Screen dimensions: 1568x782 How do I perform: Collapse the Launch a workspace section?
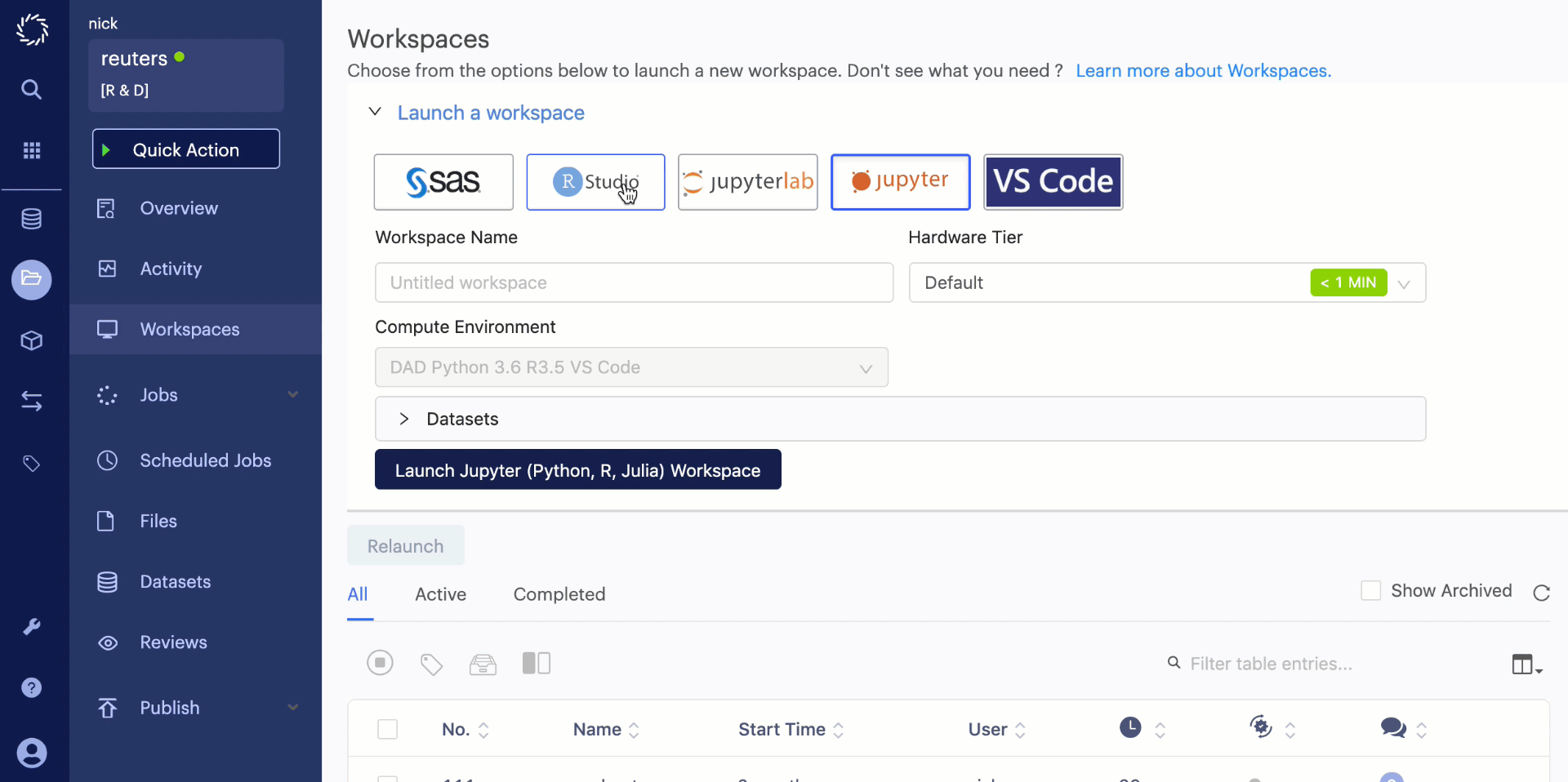click(375, 112)
